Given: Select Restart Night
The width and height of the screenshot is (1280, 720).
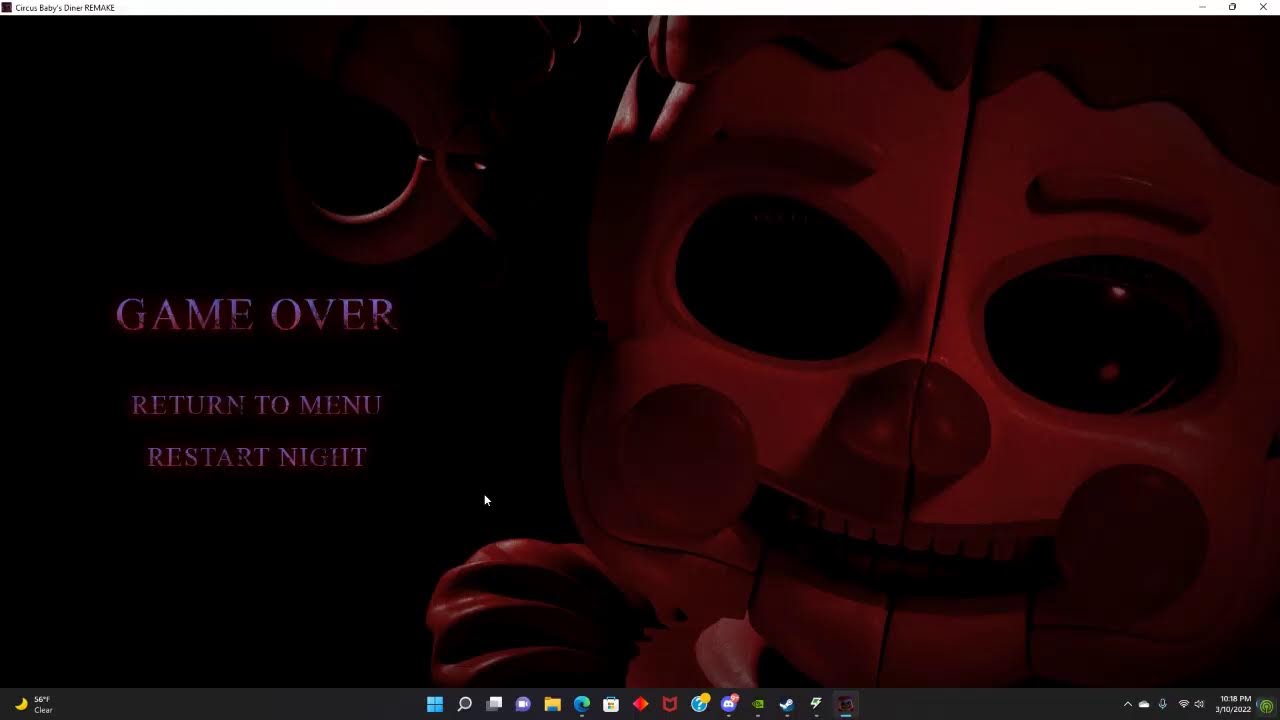Looking at the screenshot, I should click(257, 457).
